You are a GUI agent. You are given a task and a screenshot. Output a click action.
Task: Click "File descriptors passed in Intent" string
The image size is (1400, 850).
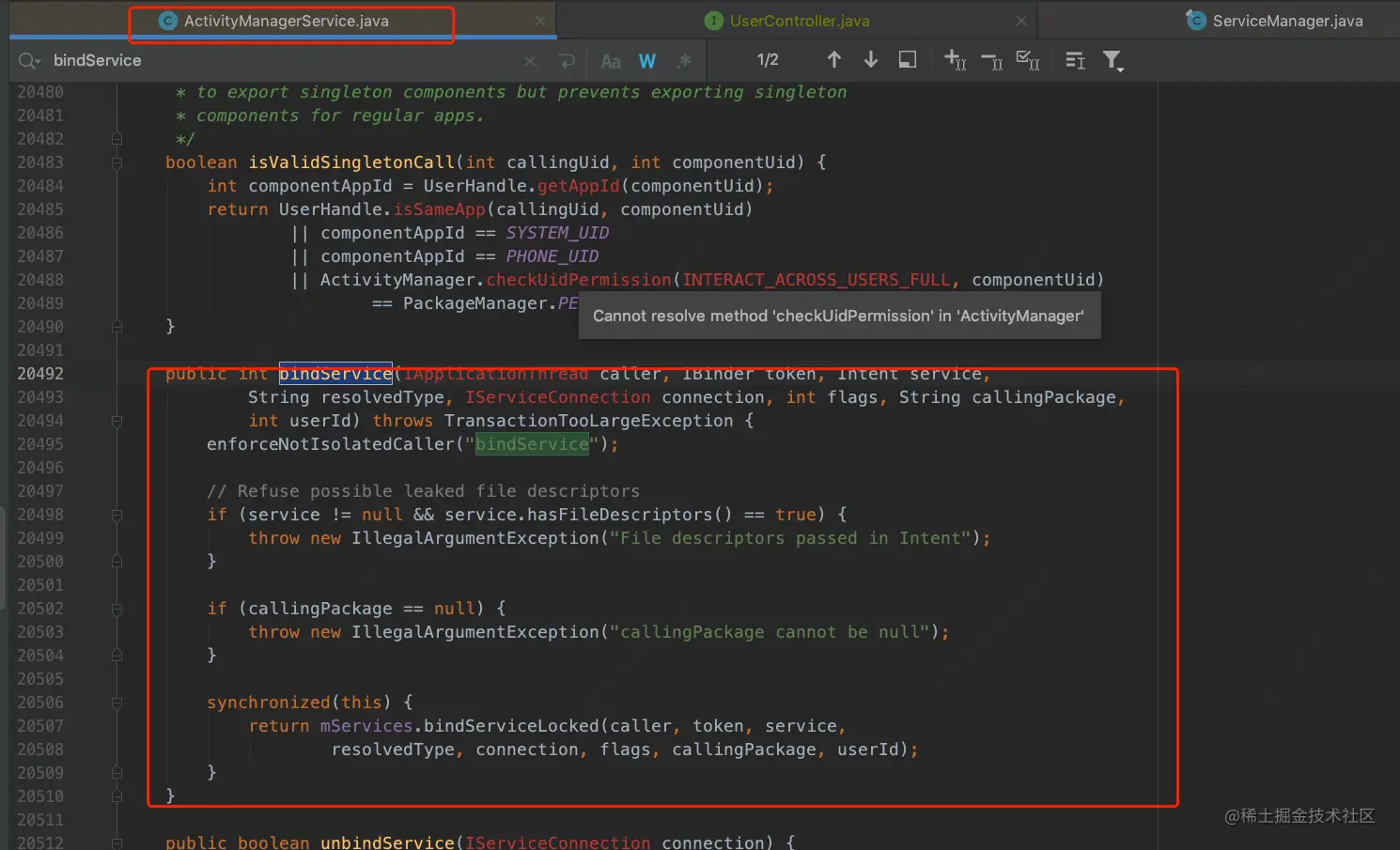pos(790,538)
